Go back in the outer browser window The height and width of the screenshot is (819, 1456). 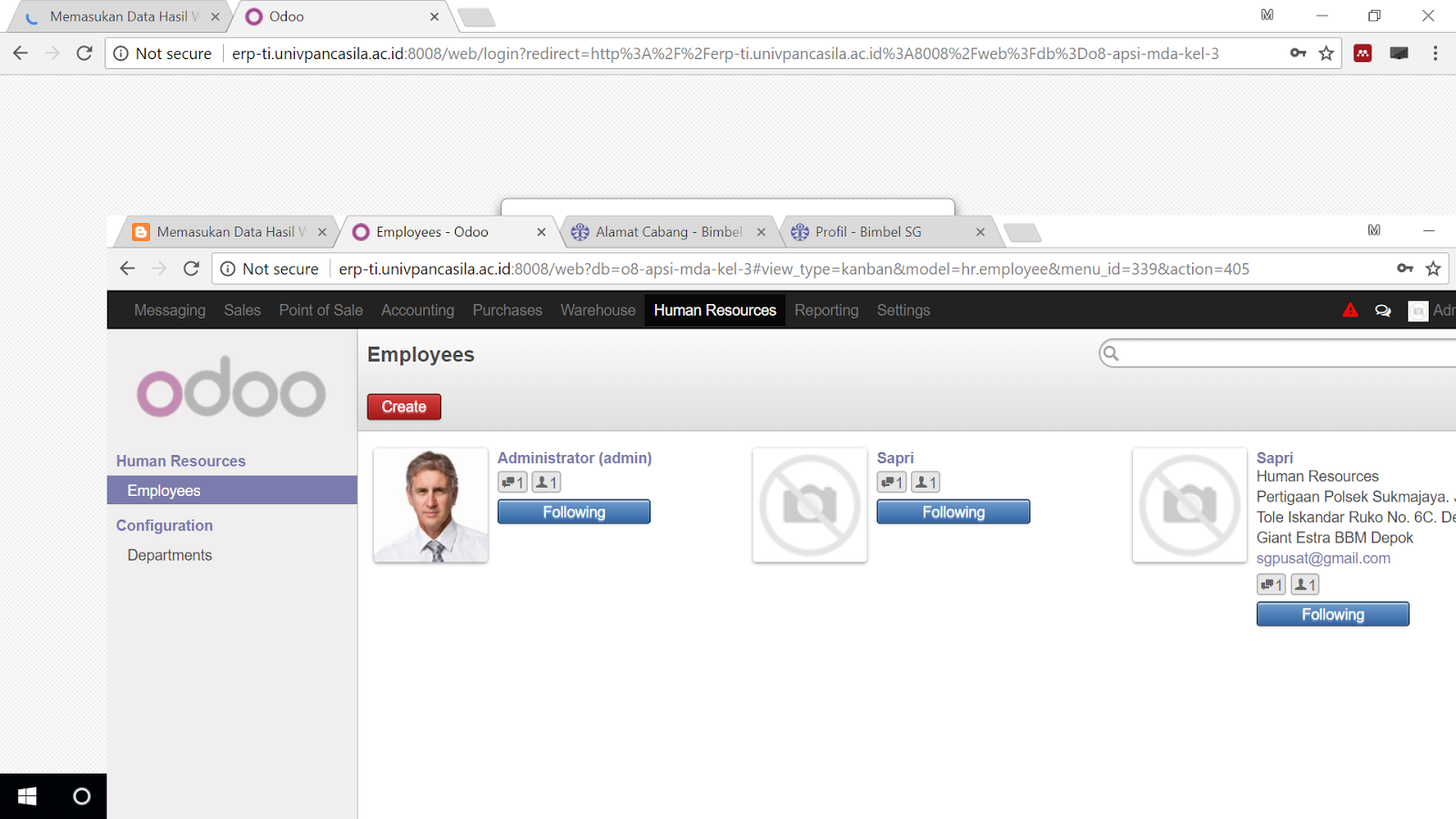pos(21,53)
